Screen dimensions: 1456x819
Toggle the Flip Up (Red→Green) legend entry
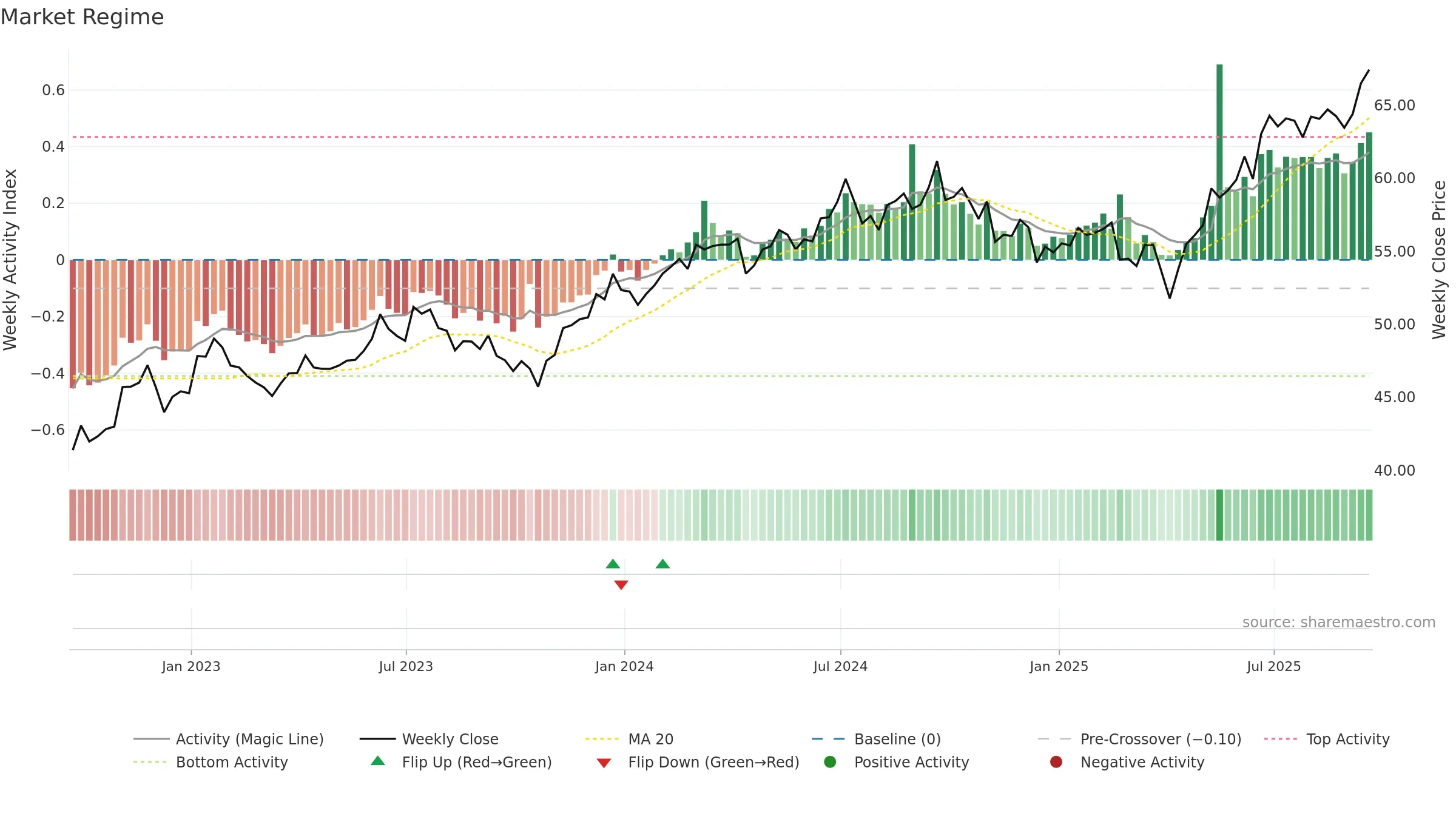461,762
